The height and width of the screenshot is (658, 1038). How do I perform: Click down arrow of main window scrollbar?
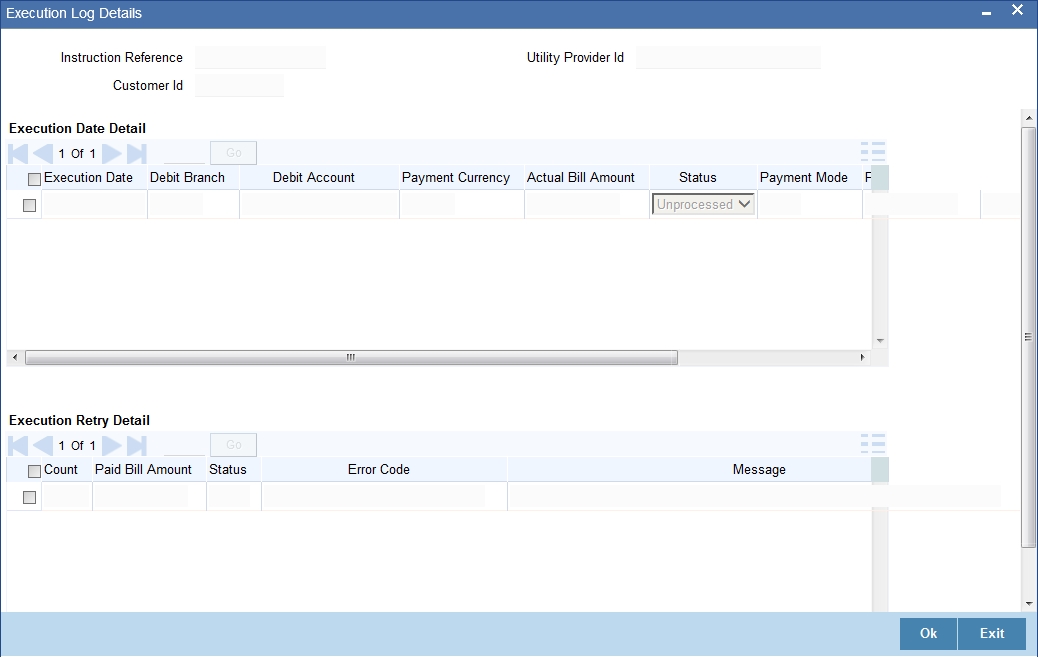click(x=1029, y=603)
